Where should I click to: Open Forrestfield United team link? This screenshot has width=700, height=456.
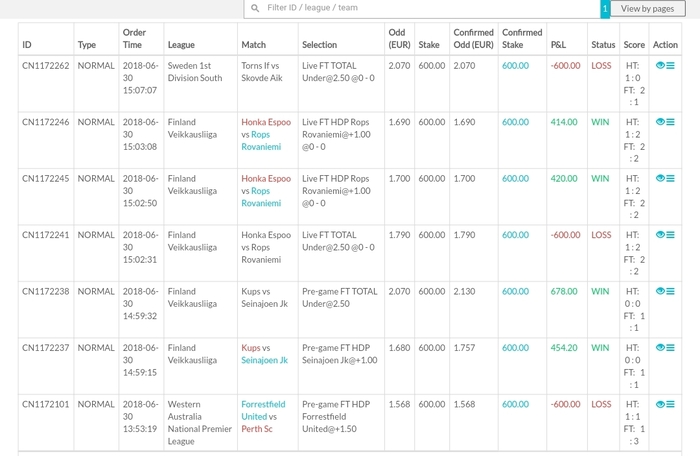pos(263,410)
